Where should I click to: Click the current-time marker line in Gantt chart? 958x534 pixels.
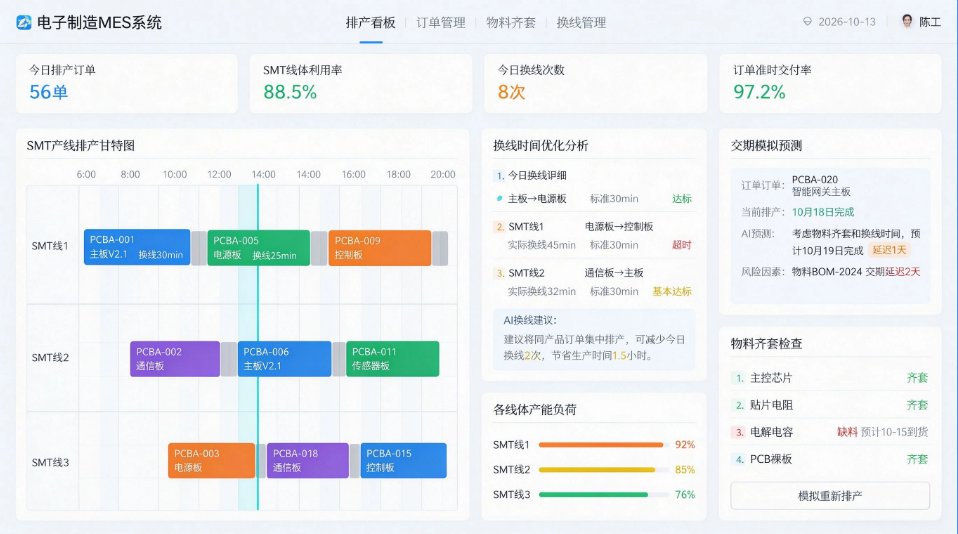258,347
